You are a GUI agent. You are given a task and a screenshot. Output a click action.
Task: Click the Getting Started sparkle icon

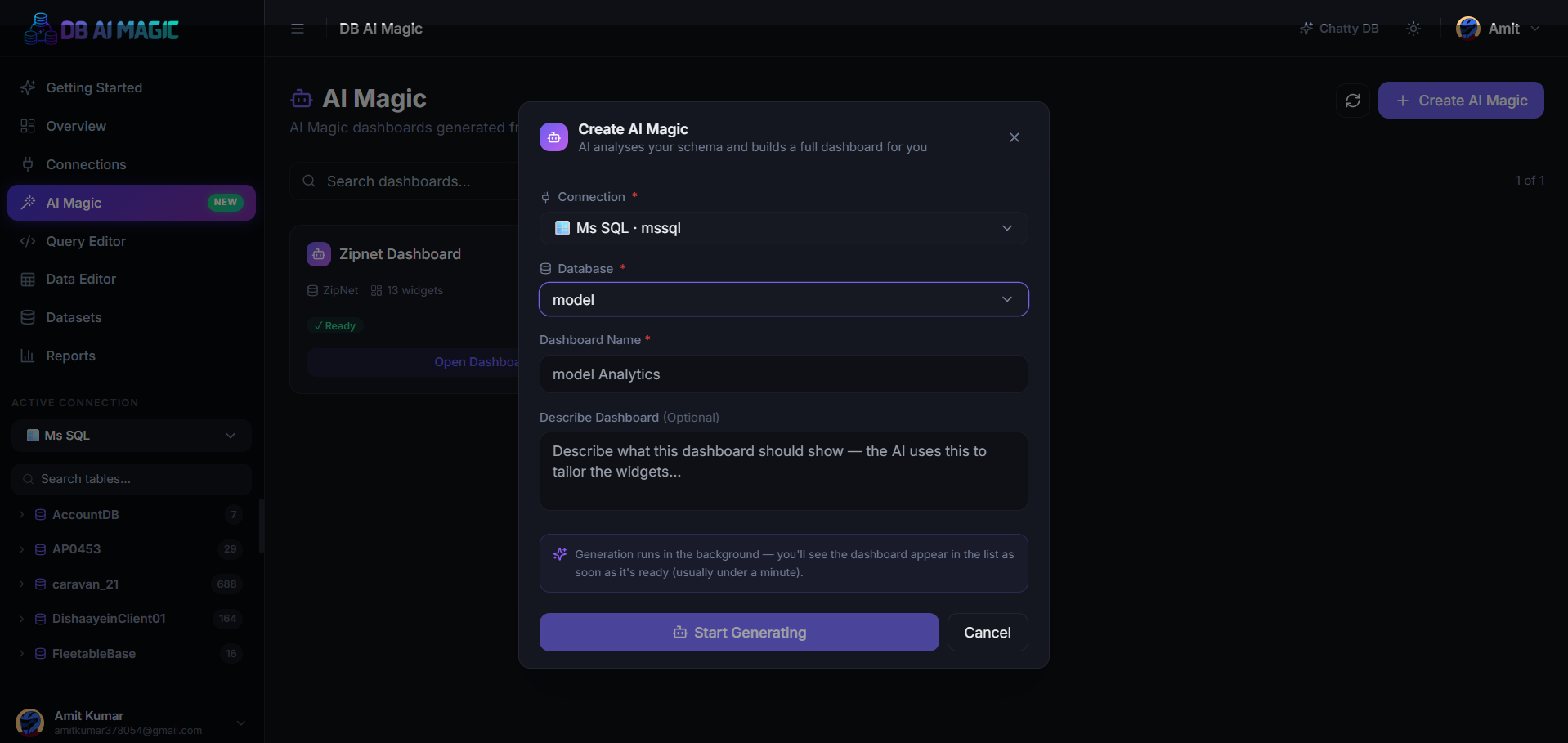pos(28,87)
